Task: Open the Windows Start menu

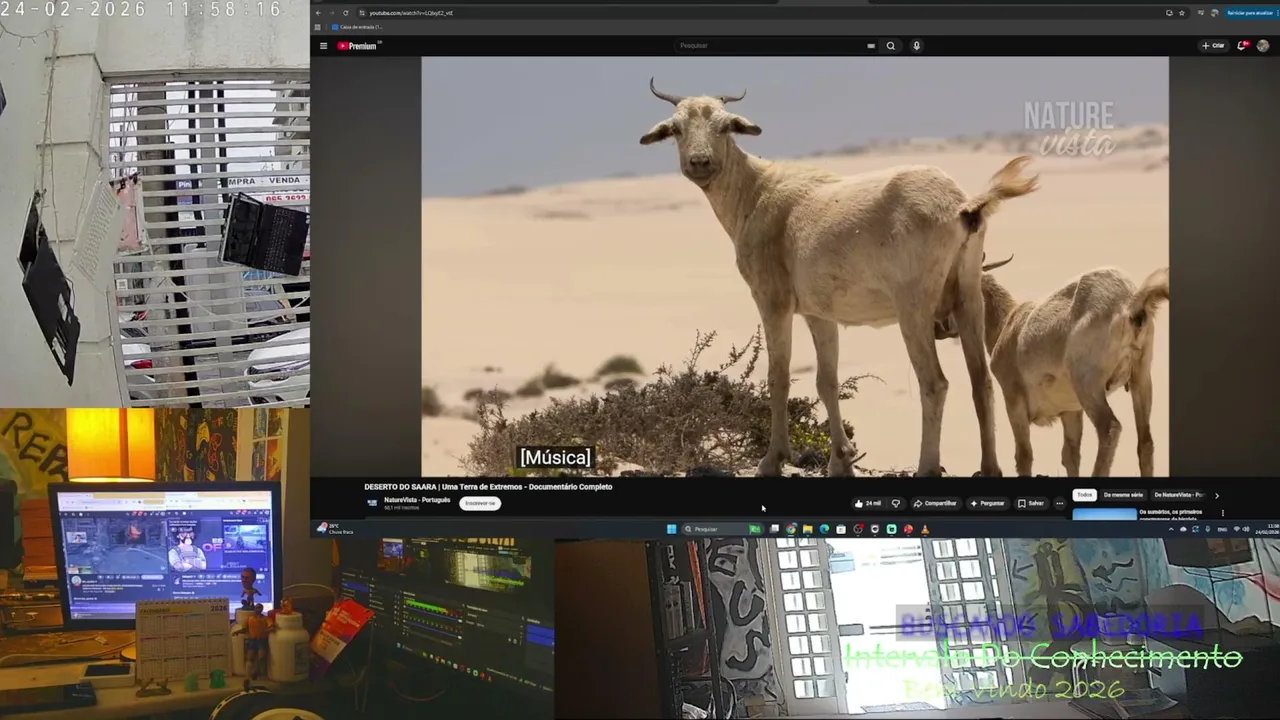Action: 672,529
